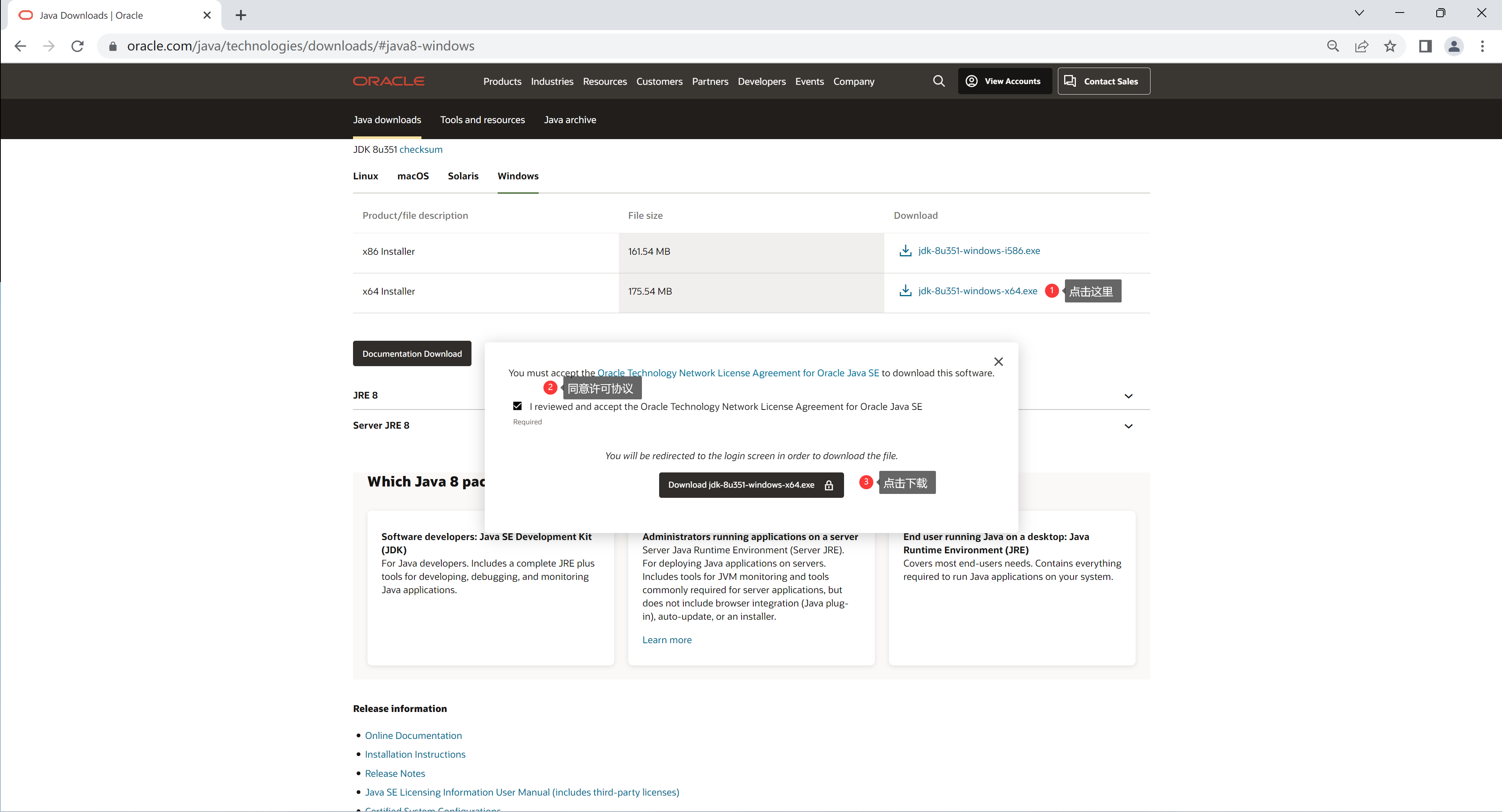Go back with the browser back arrow
1502x812 pixels.
20,46
